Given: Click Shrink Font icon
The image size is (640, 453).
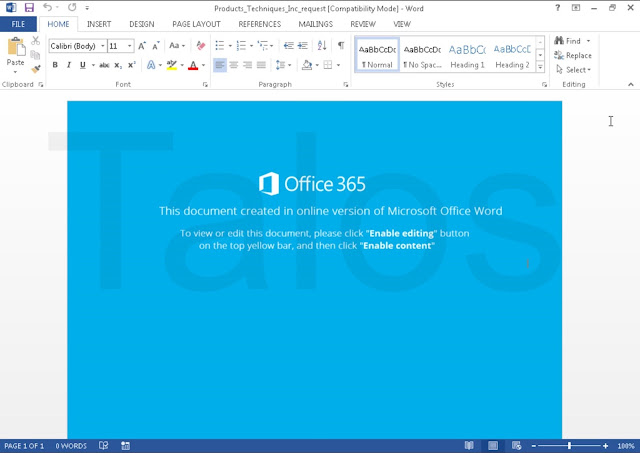Looking at the screenshot, I should coord(156,46).
